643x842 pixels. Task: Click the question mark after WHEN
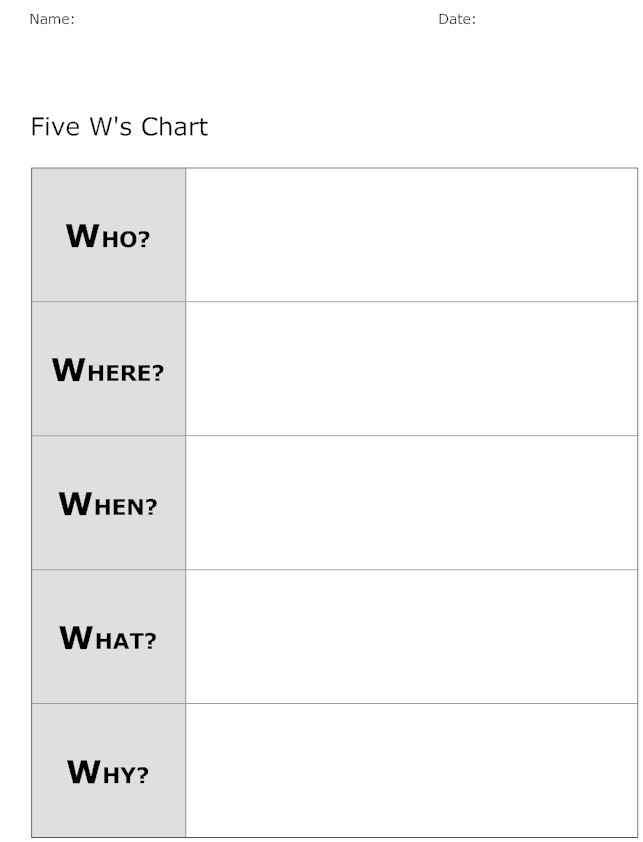(151, 507)
